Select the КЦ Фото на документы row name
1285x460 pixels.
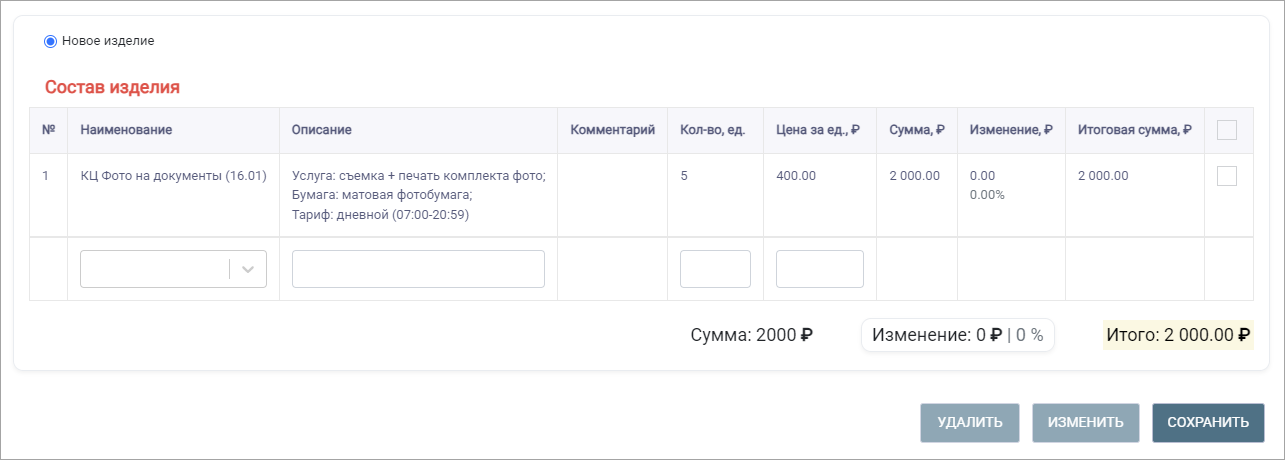point(173,176)
